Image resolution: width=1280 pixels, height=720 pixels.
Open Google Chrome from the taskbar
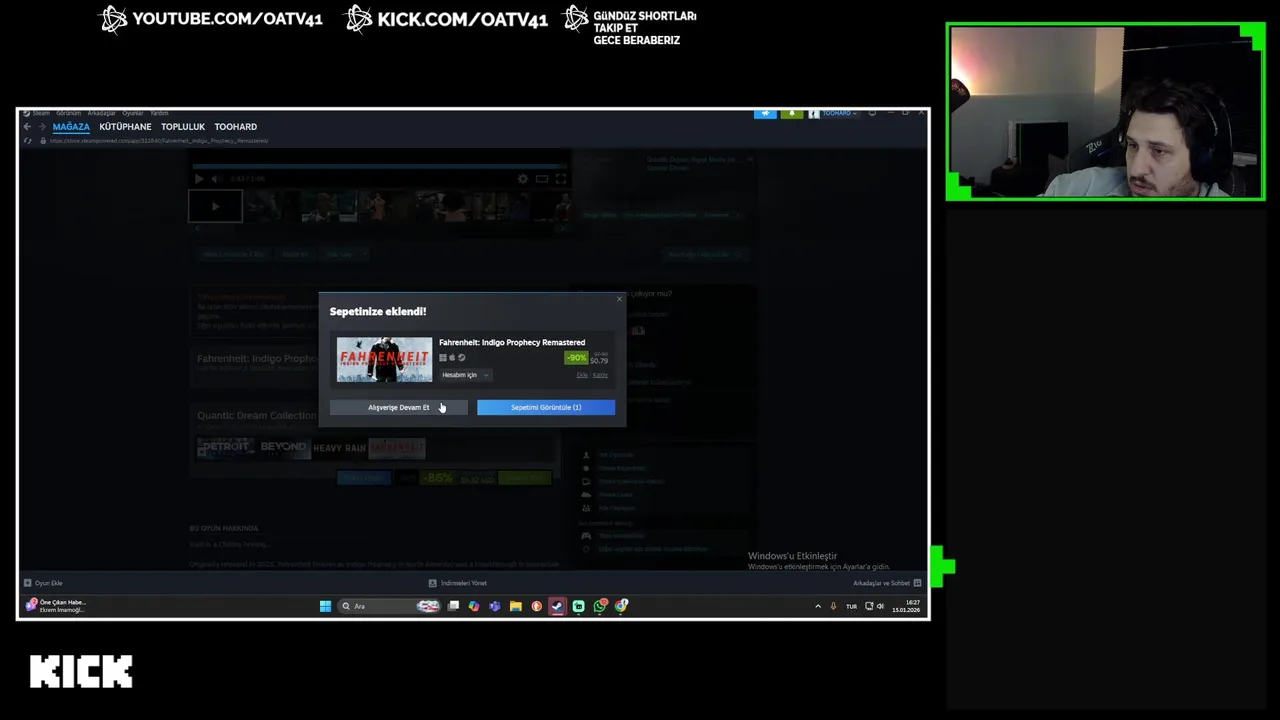pyautogui.click(x=621, y=606)
